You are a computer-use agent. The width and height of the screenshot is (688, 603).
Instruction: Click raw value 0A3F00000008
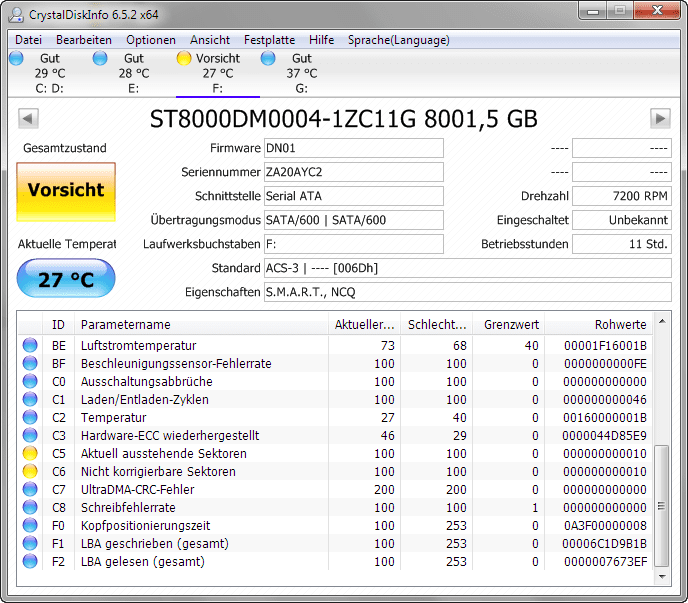click(x=605, y=525)
